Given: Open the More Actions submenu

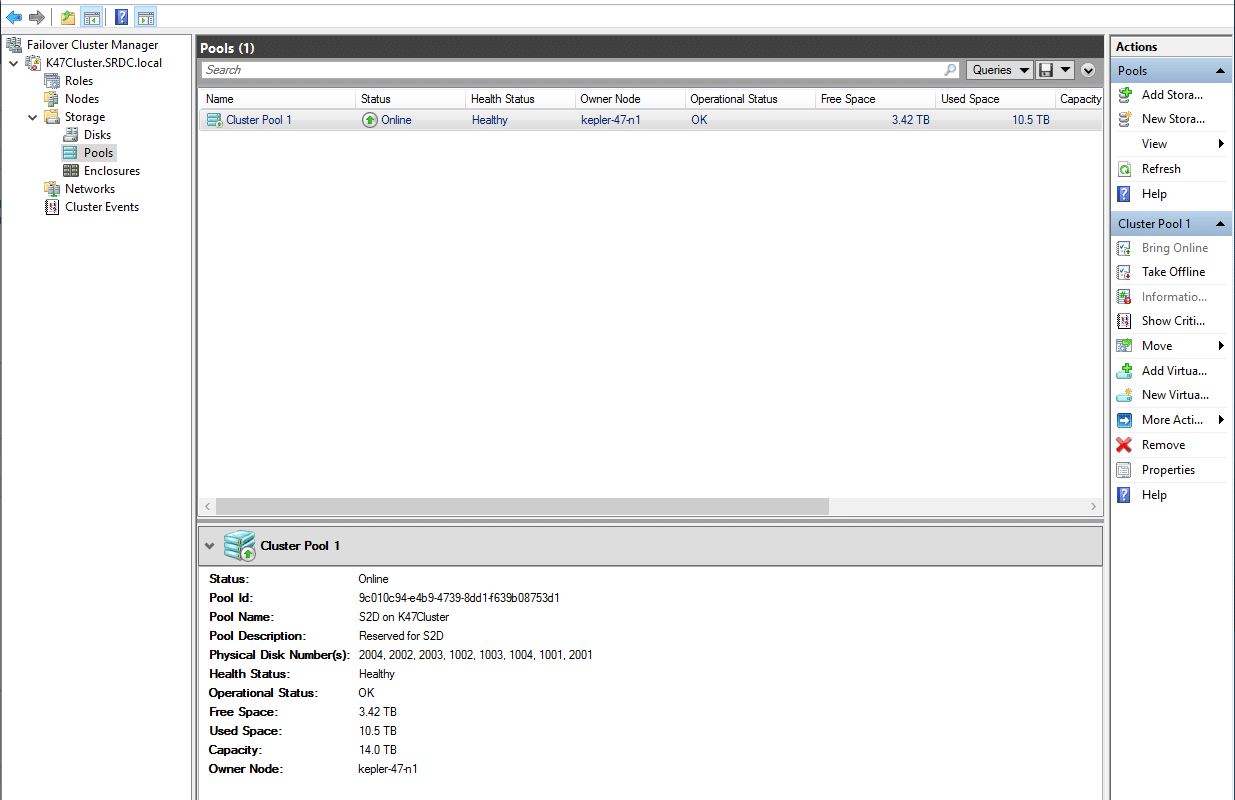Looking at the screenshot, I should tap(1171, 420).
